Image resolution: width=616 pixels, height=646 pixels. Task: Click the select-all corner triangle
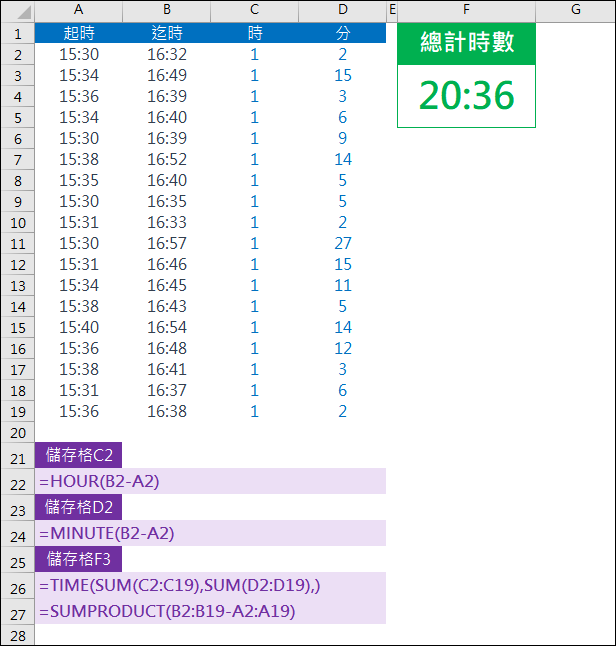[x=24, y=12]
